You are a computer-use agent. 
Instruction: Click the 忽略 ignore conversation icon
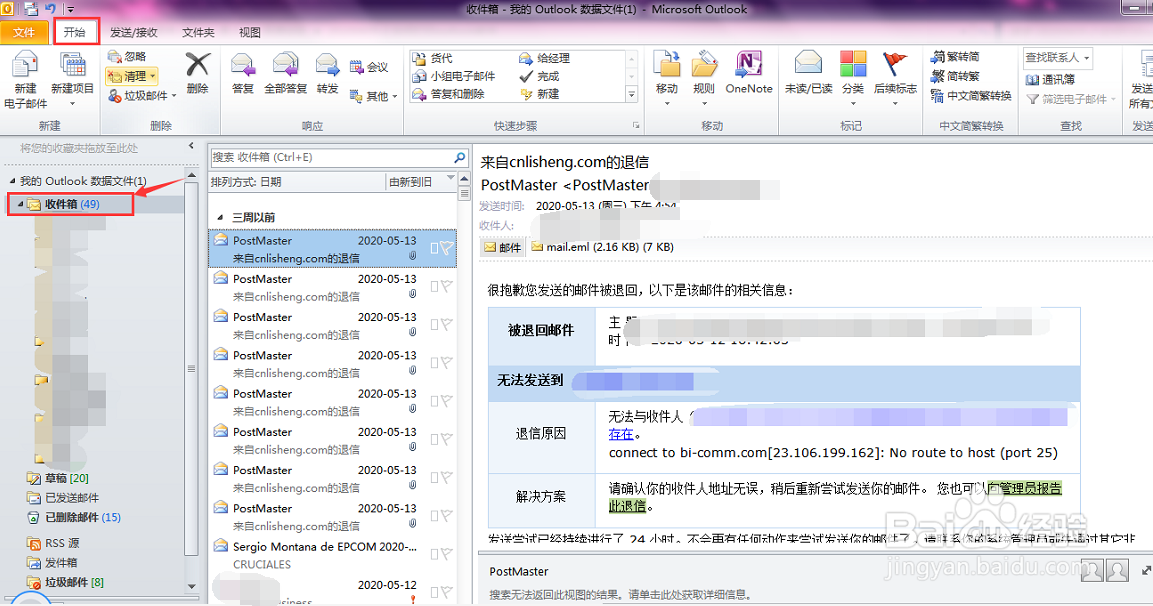click(127, 57)
